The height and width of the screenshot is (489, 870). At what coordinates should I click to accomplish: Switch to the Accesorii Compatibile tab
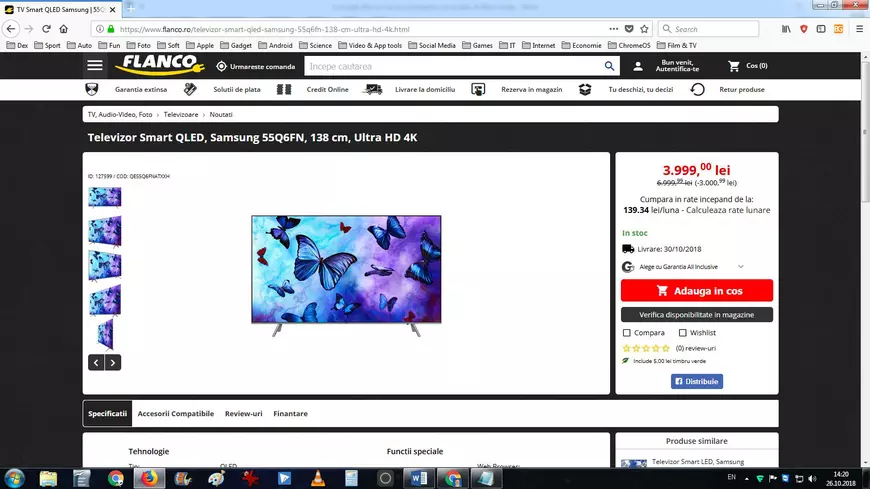pos(175,414)
